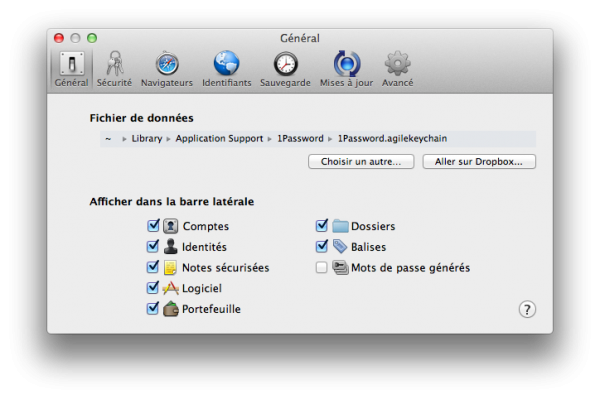Viewport: 600px width, 399px height.
Task: Uncheck the Logiciel checkbox
Action: click(x=153, y=288)
